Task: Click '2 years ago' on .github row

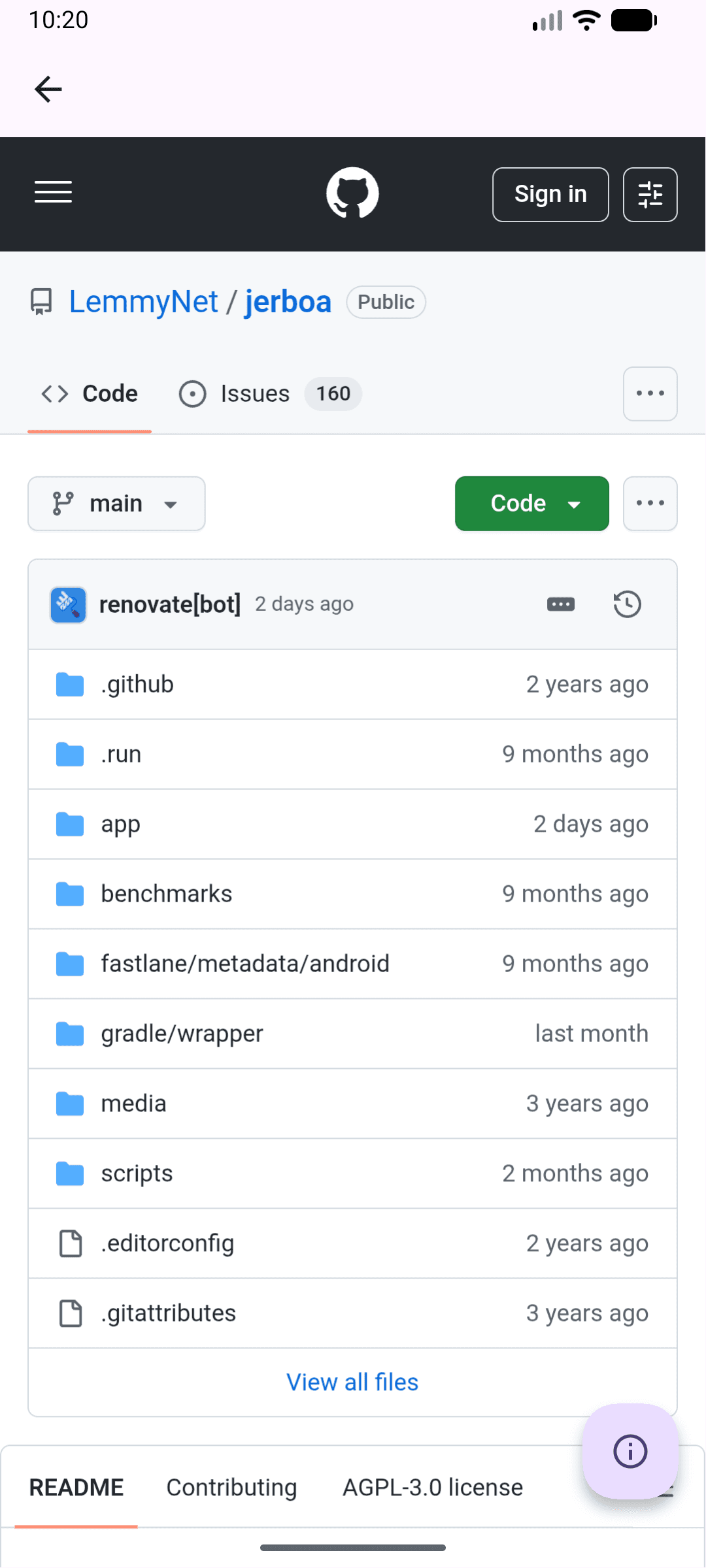Action: [587, 685]
